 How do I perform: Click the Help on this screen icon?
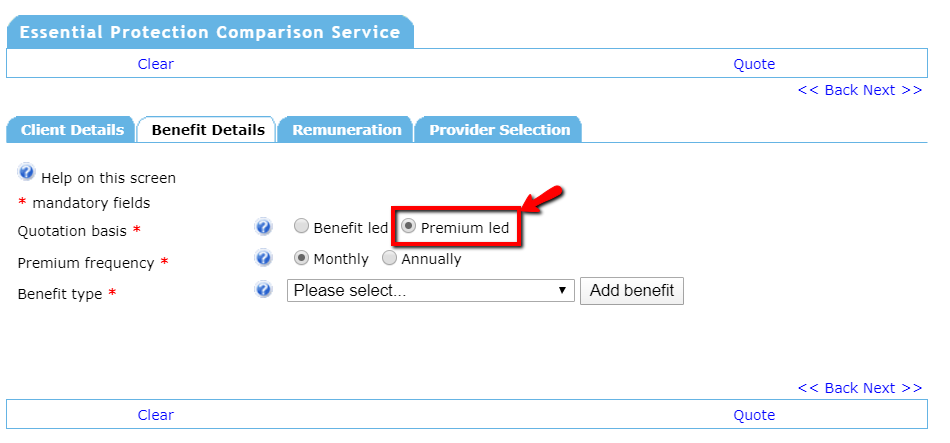click(x=27, y=173)
